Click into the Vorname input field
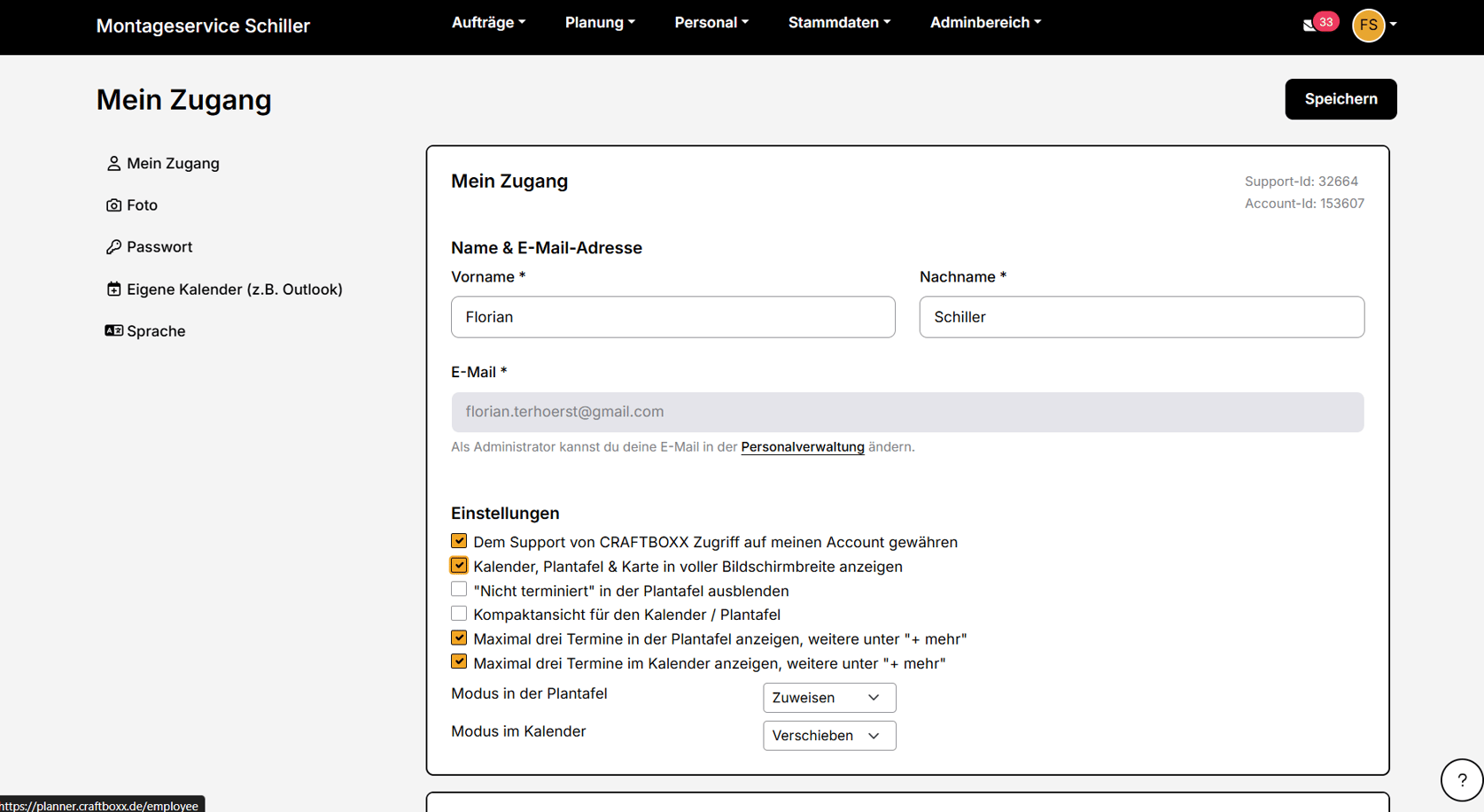The image size is (1484, 812). click(672, 317)
